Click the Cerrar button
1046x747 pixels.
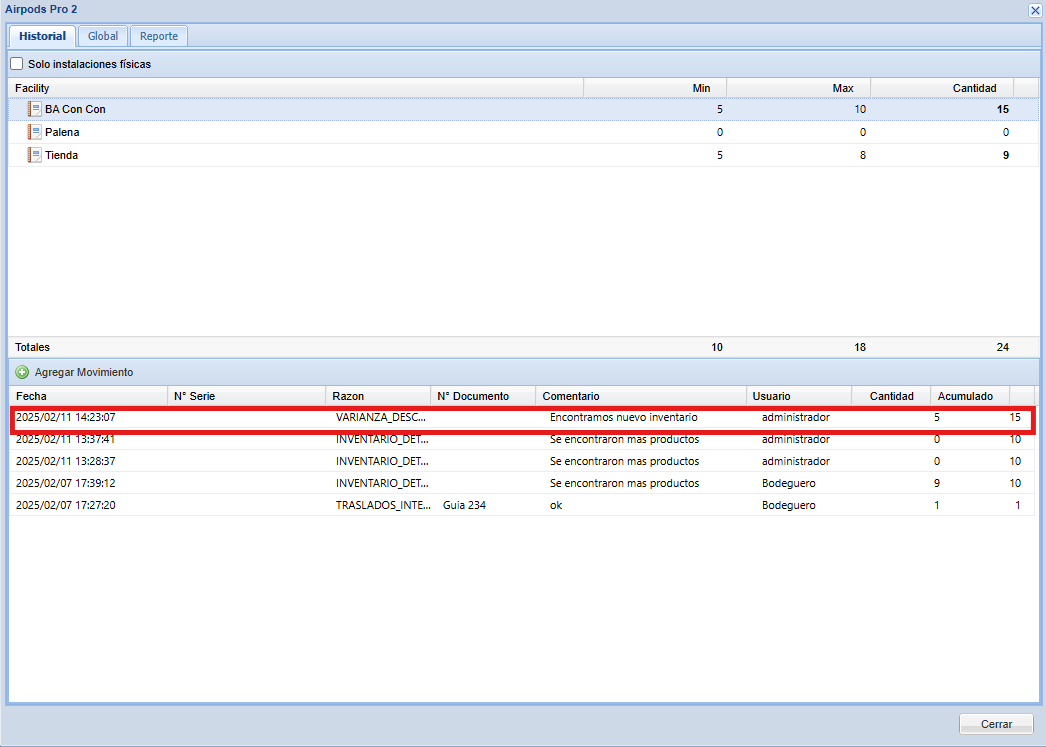click(x=996, y=724)
